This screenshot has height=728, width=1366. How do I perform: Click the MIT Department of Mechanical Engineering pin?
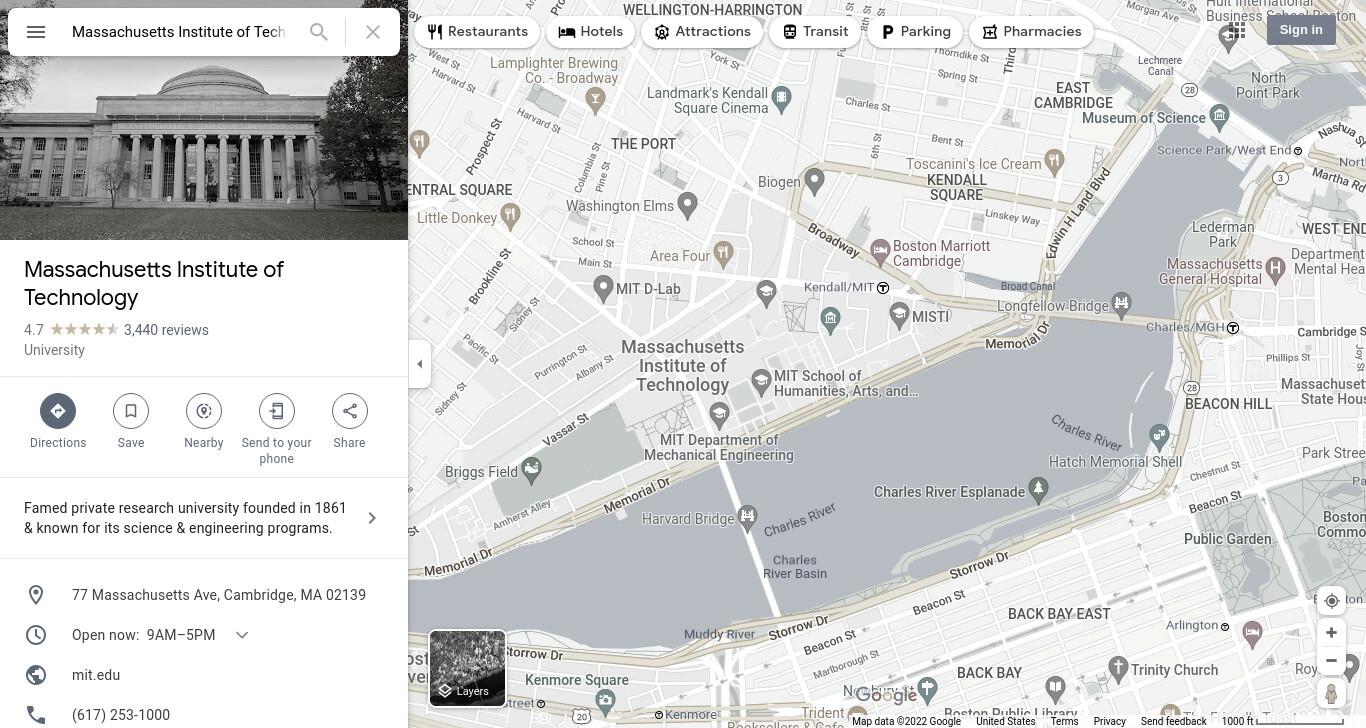[x=719, y=413]
